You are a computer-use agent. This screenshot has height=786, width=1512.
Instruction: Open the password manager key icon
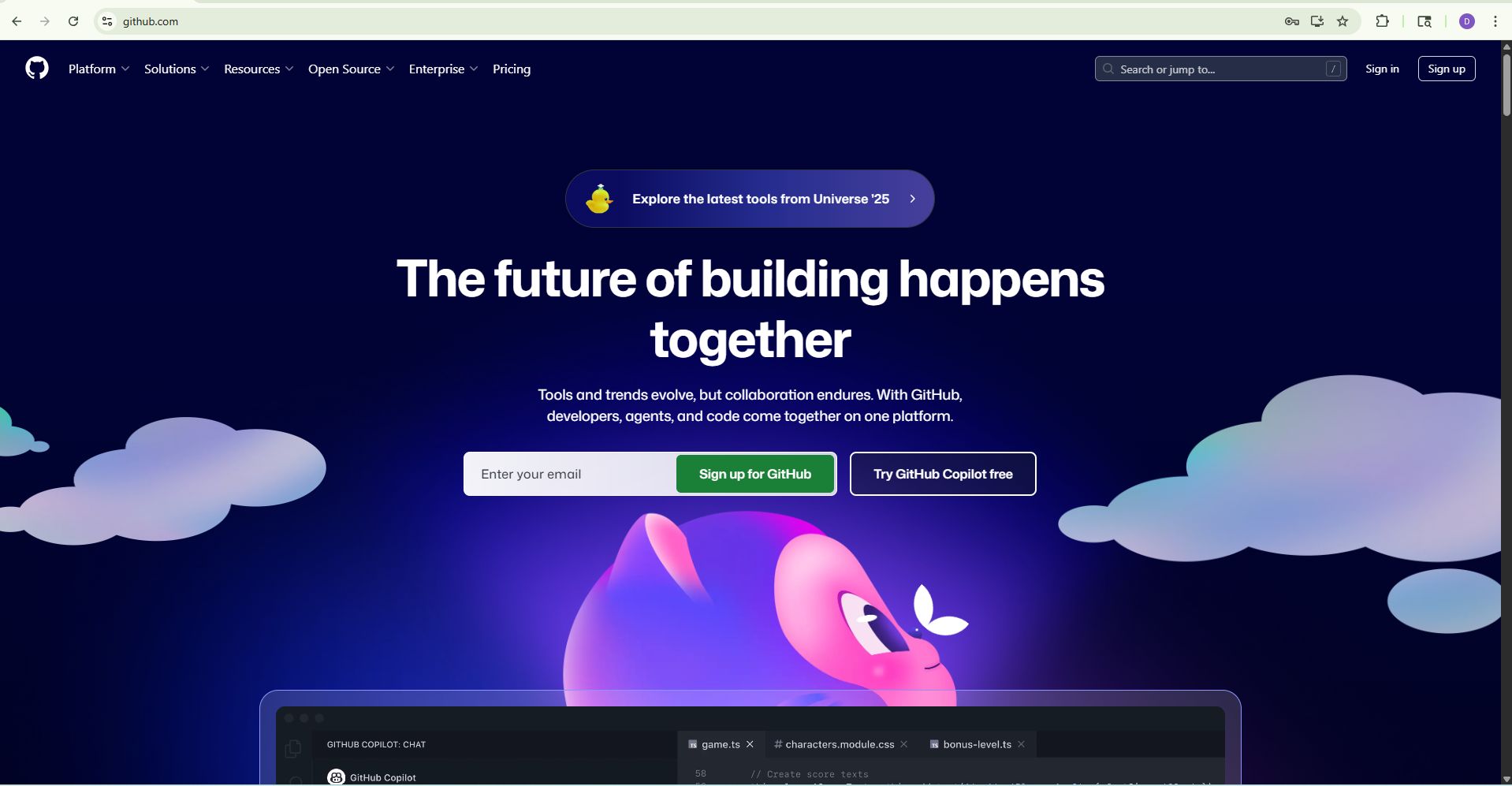tap(1291, 21)
